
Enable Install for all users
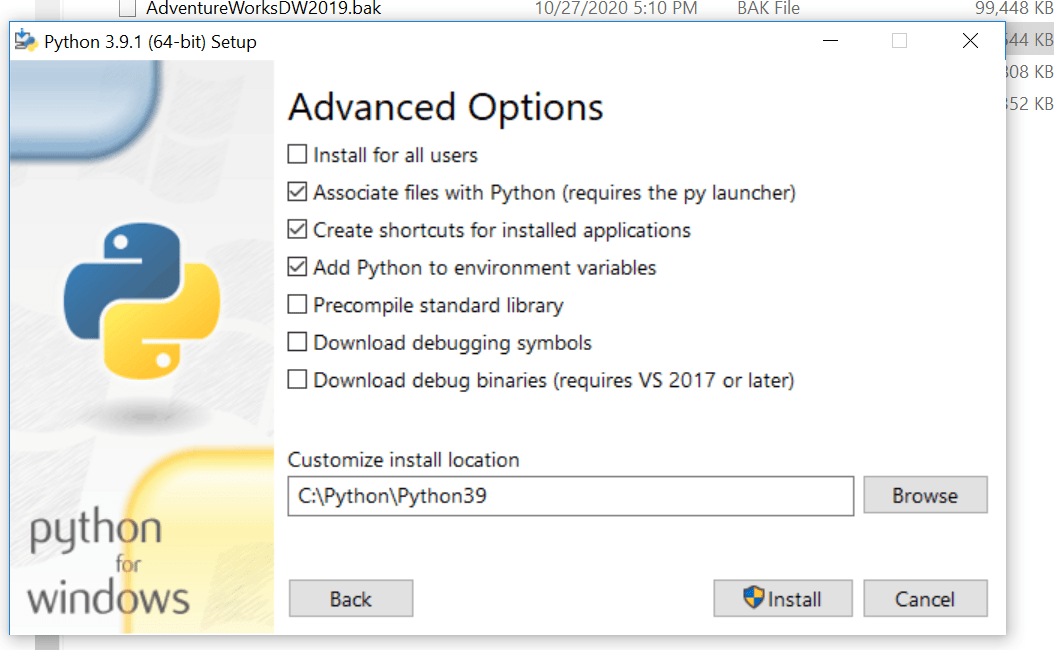(x=297, y=155)
